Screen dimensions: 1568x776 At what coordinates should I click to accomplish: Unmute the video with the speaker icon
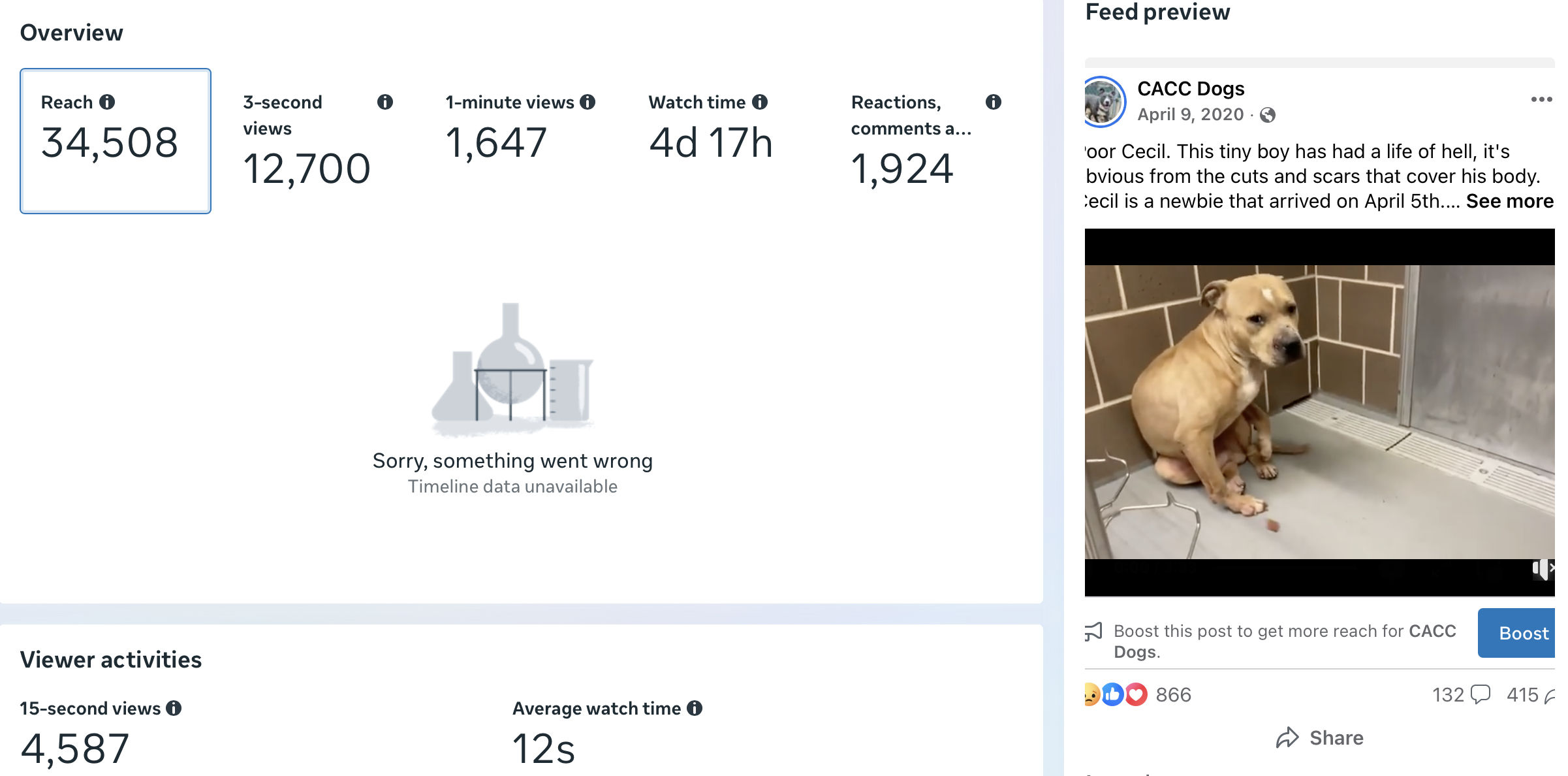tap(1543, 568)
